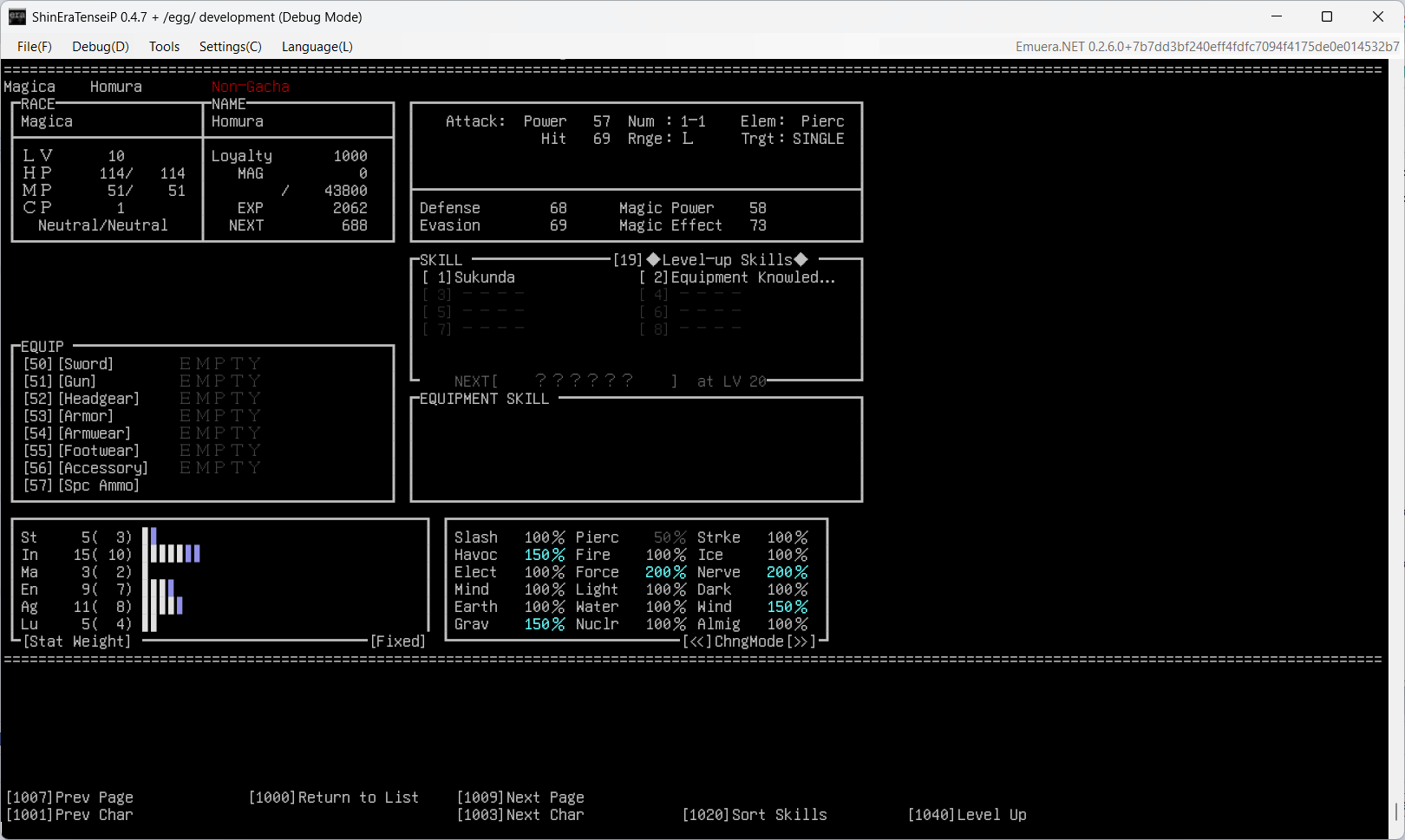Open the File(F) menu
The height and width of the screenshot is (840, 1405).
[35, 47]
